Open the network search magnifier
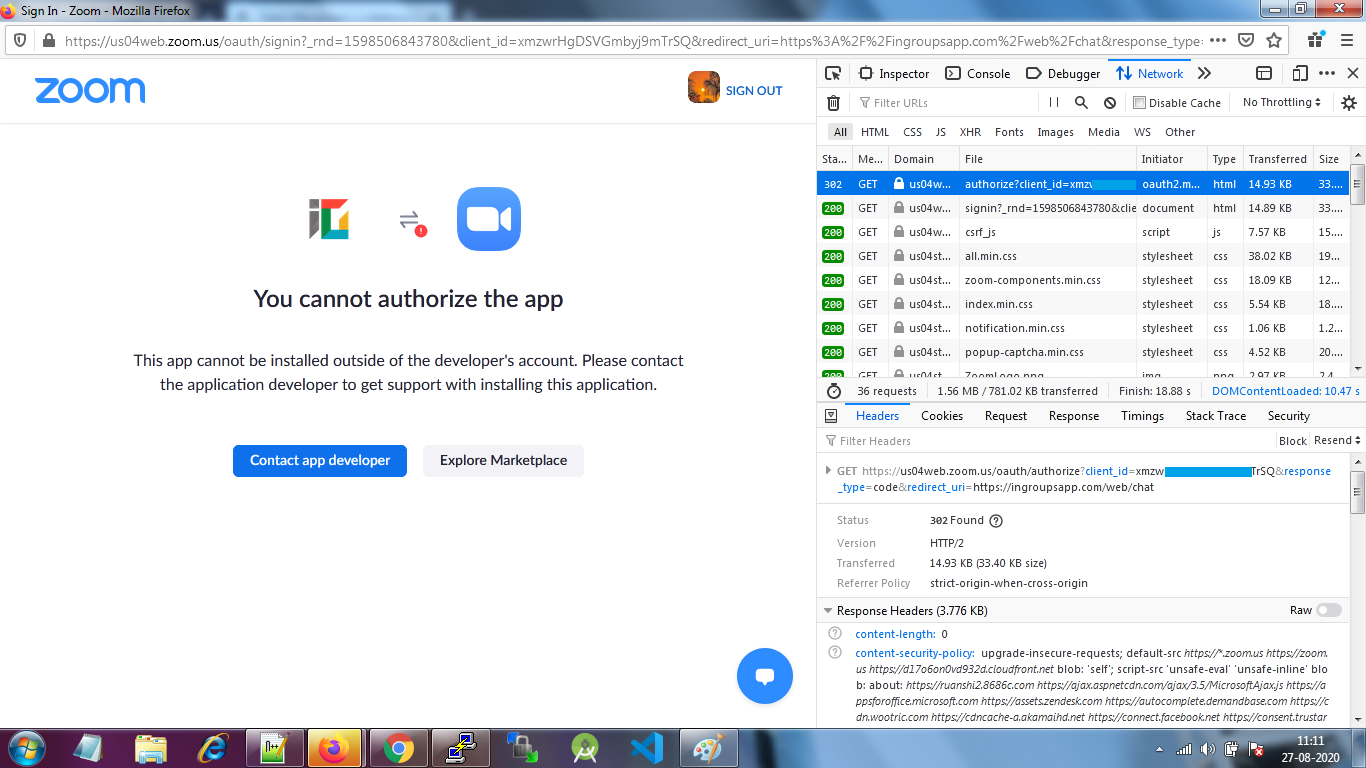Image resolution: width=1366 pixels, height=768 pixels. click(1081, 102)
